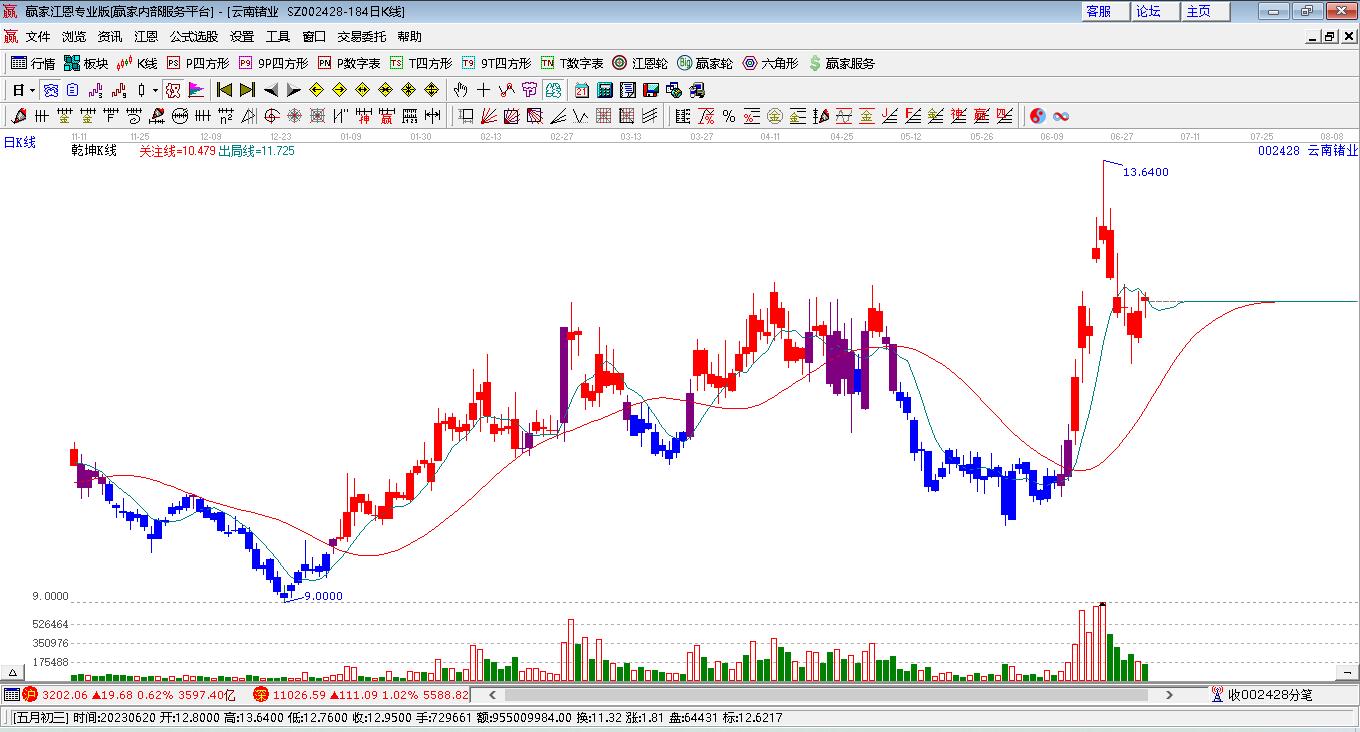The image size is (1360, 732).
Task: Jump to first bar with green arrow
Action: (225, 90)
